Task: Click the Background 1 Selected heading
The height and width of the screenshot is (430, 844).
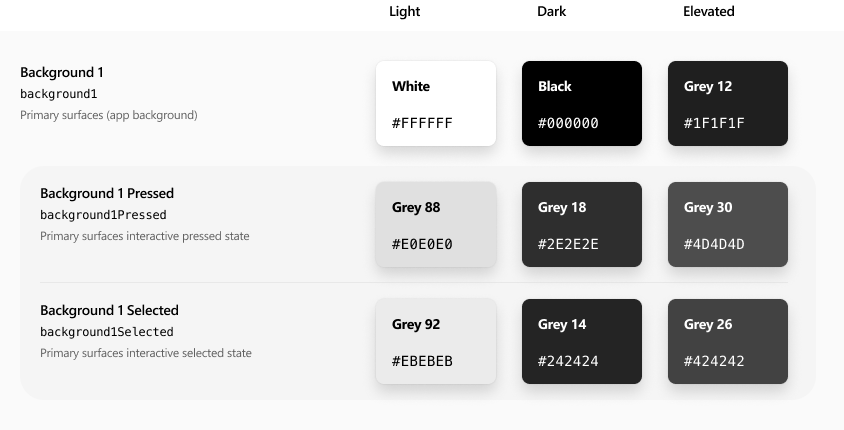Action: (x=109, y=311)
